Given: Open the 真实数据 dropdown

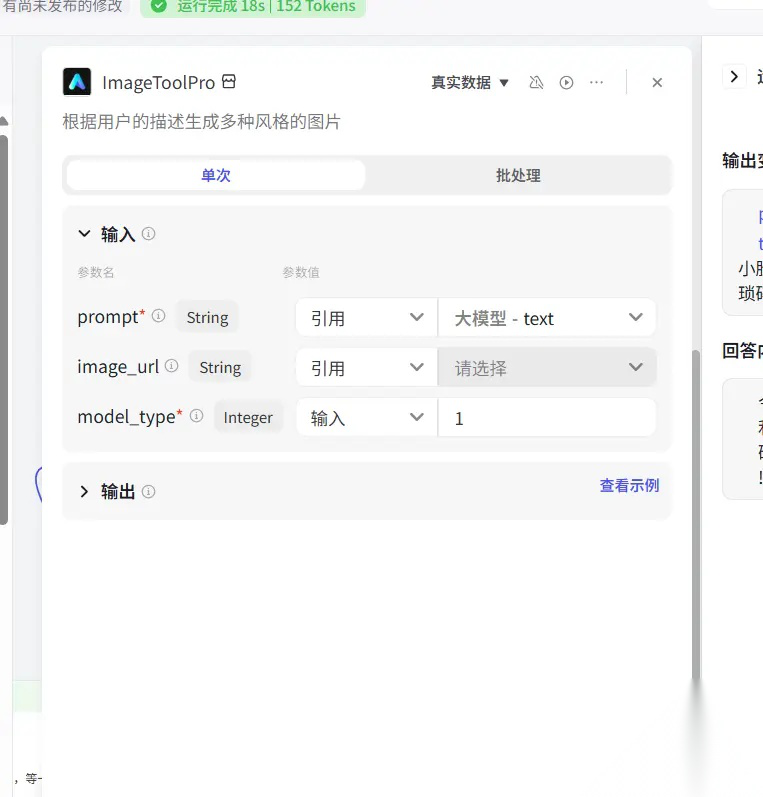Looking at the screenshot, I should tap(470, 83).
